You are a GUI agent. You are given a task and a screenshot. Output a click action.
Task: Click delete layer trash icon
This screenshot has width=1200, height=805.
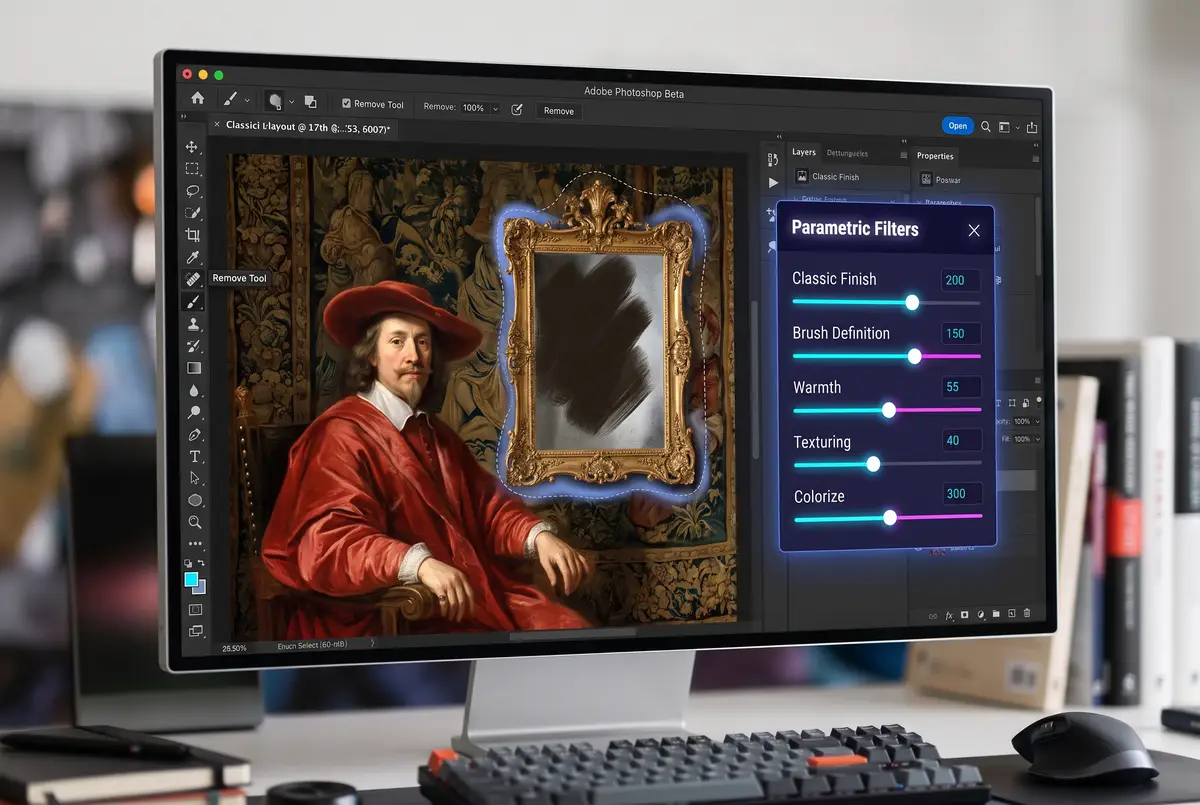point(1027,613)
